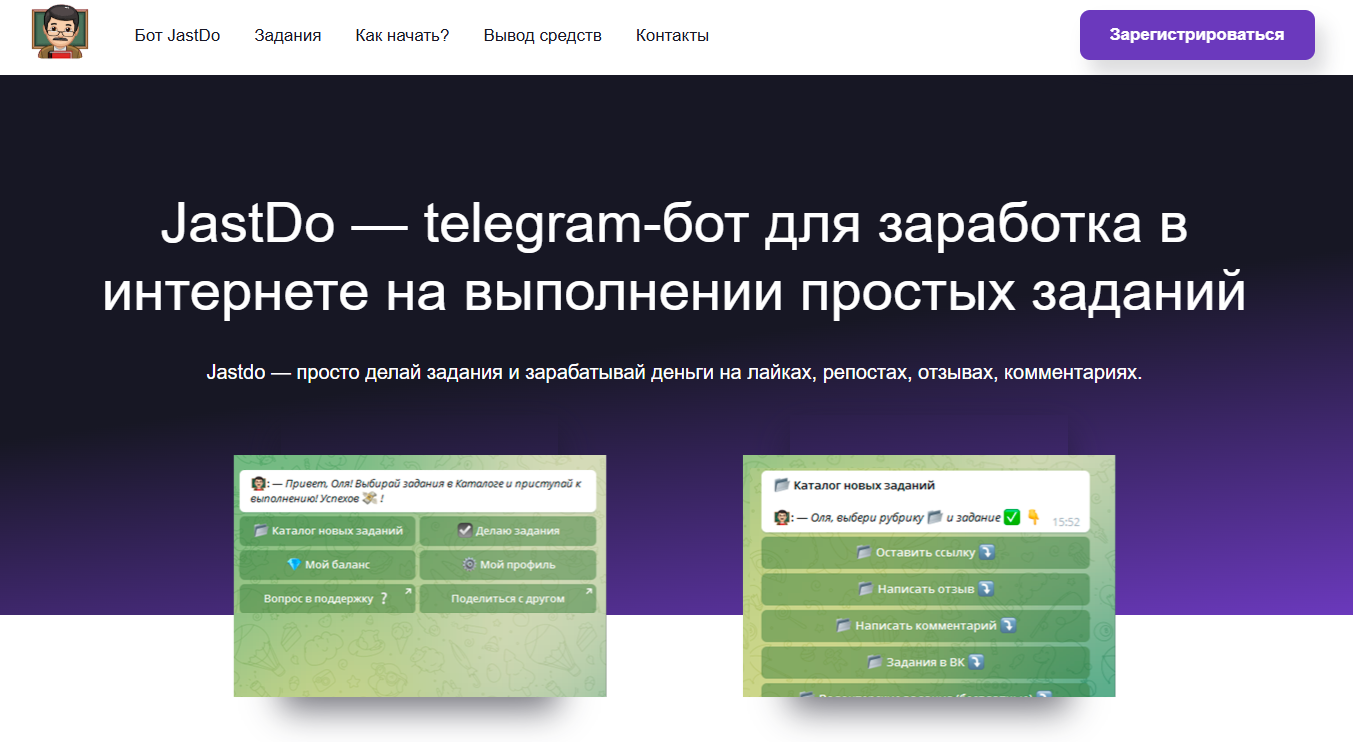Click Оставить ссылку rubric button
This screenshot has width=1353, height=742.
[926, 552]
